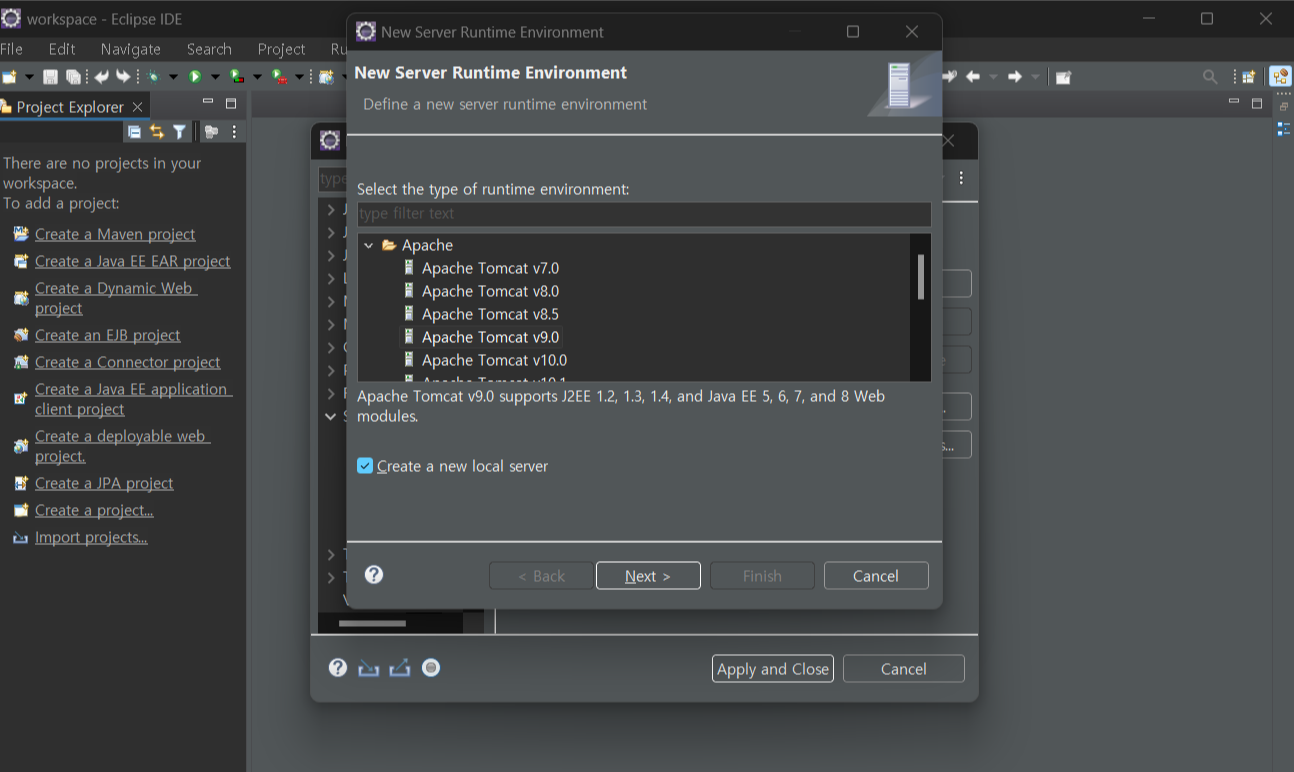Open Create a Dynamic Web project link
1294x772 pixels.
tap(116, 298)
